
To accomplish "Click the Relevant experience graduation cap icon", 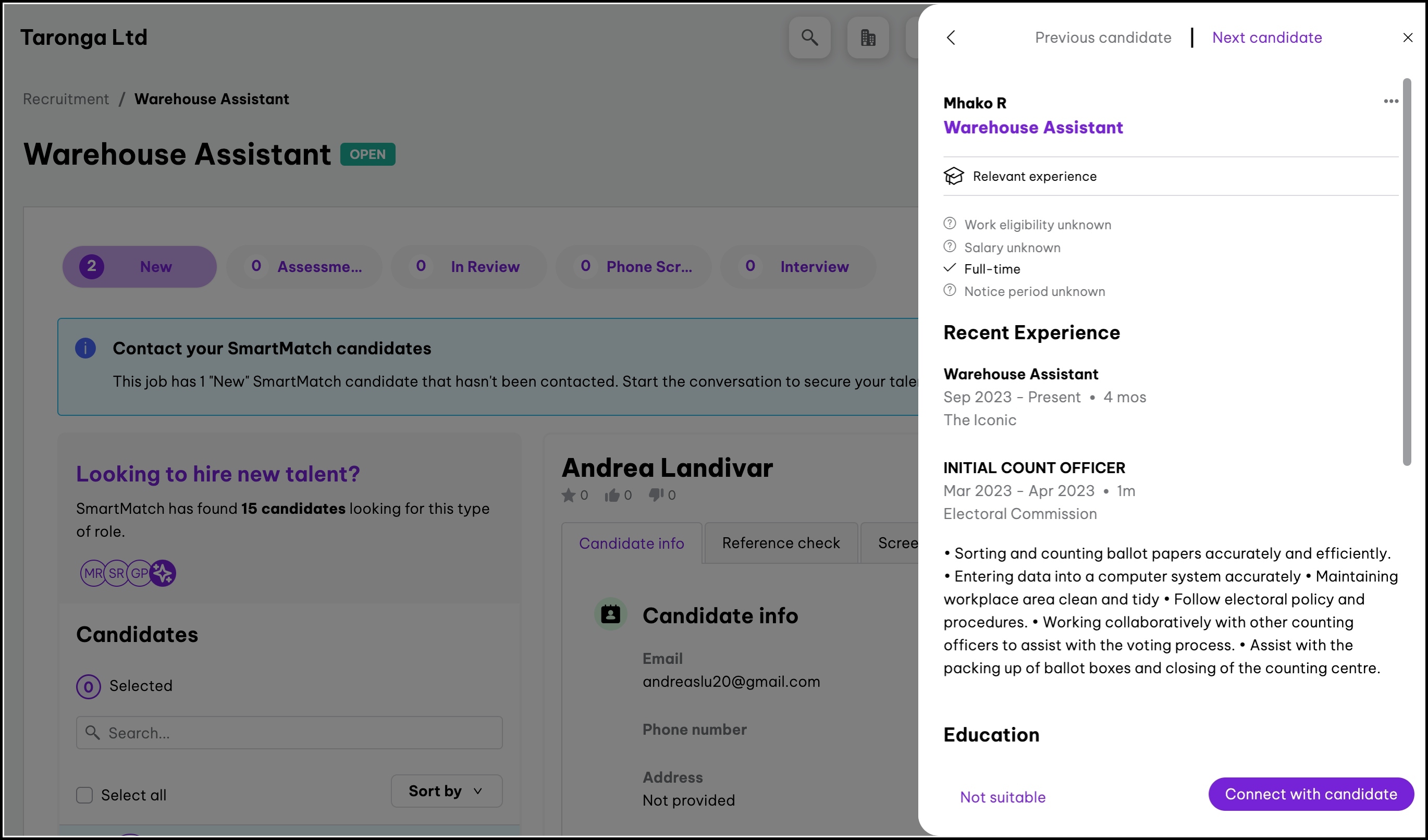I will point(954,176).
